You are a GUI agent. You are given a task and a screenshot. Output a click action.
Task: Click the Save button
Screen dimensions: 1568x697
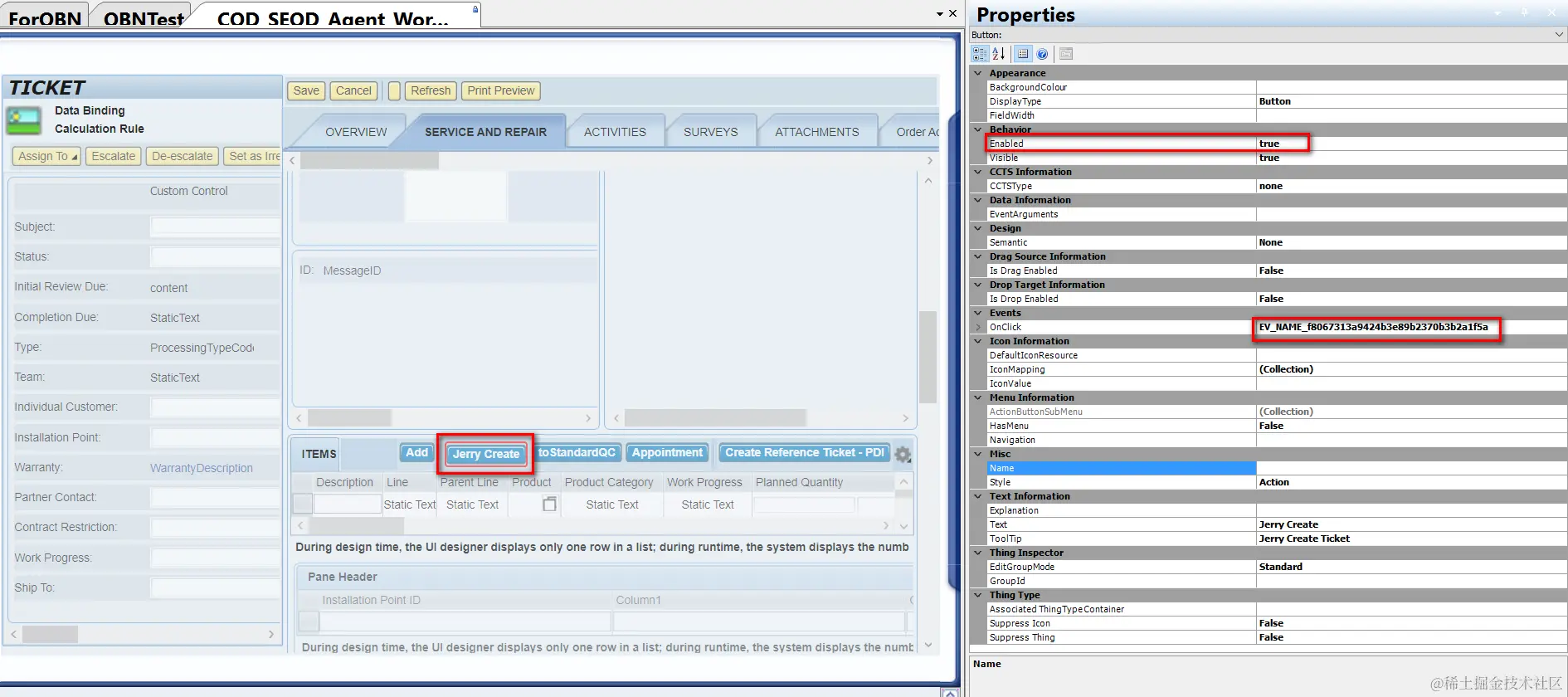pyautogui.click(x=306, y=90)
